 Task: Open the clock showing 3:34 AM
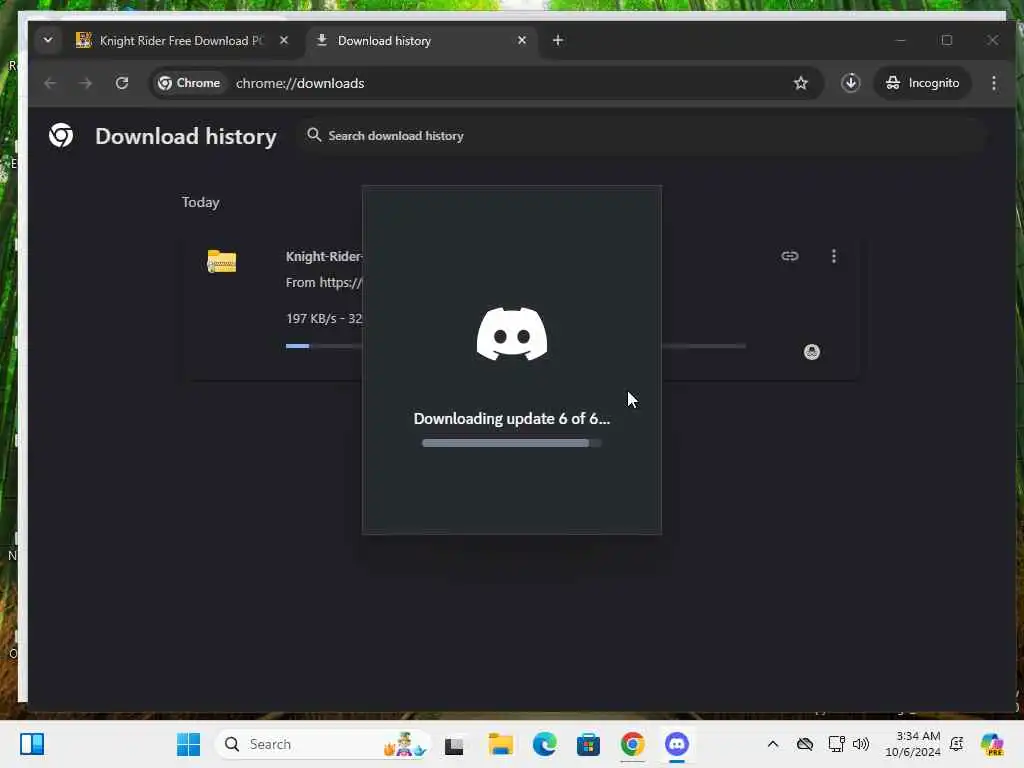913,744
